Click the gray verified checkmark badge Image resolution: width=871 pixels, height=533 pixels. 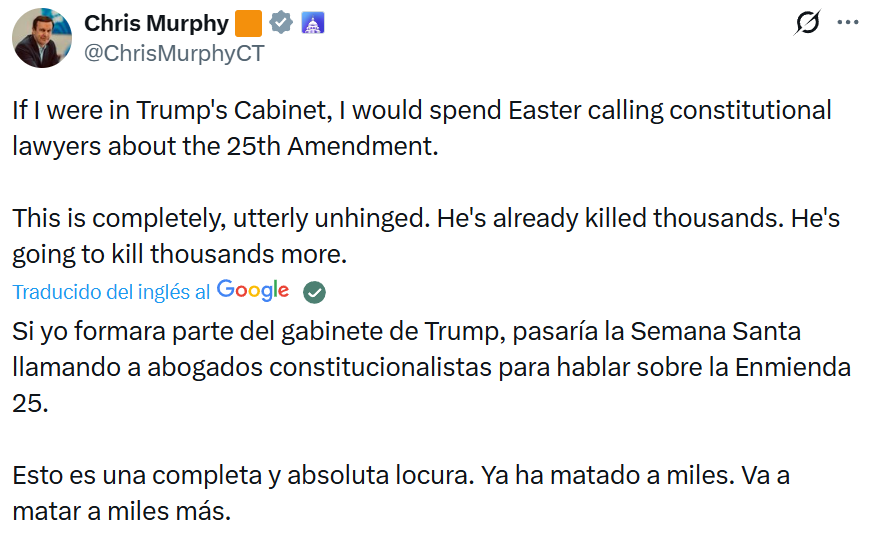coord(281,23)
